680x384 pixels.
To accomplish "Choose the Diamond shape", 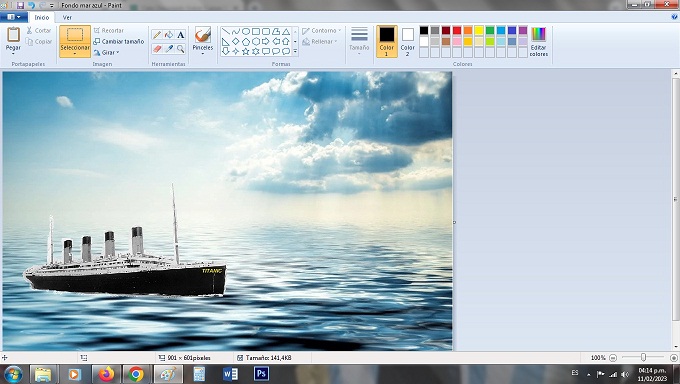I will (235, 41).
